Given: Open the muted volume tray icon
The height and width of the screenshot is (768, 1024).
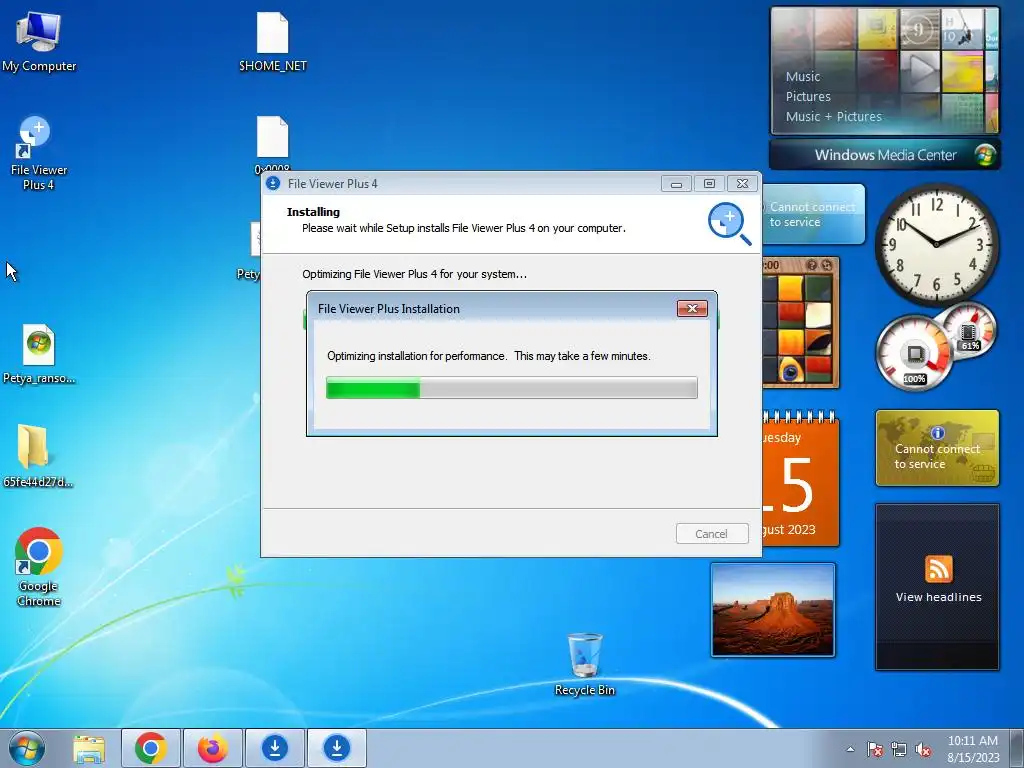Looking at the screenshot, I should (x=923, y=749).
